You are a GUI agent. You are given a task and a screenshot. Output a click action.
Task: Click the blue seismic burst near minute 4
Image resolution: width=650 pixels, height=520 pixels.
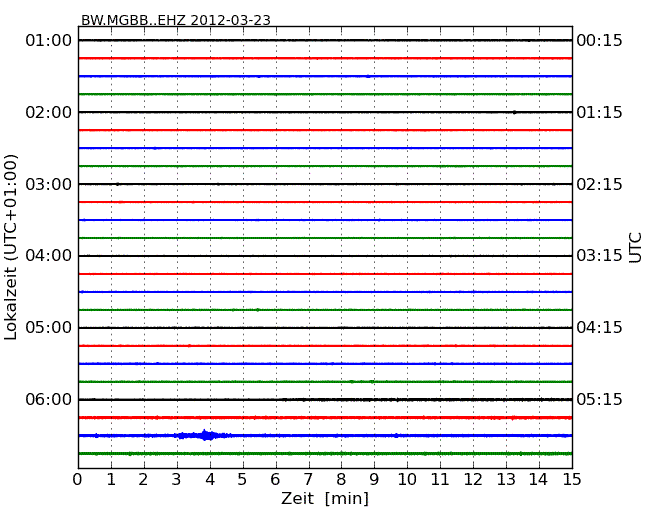pos(204,435)
